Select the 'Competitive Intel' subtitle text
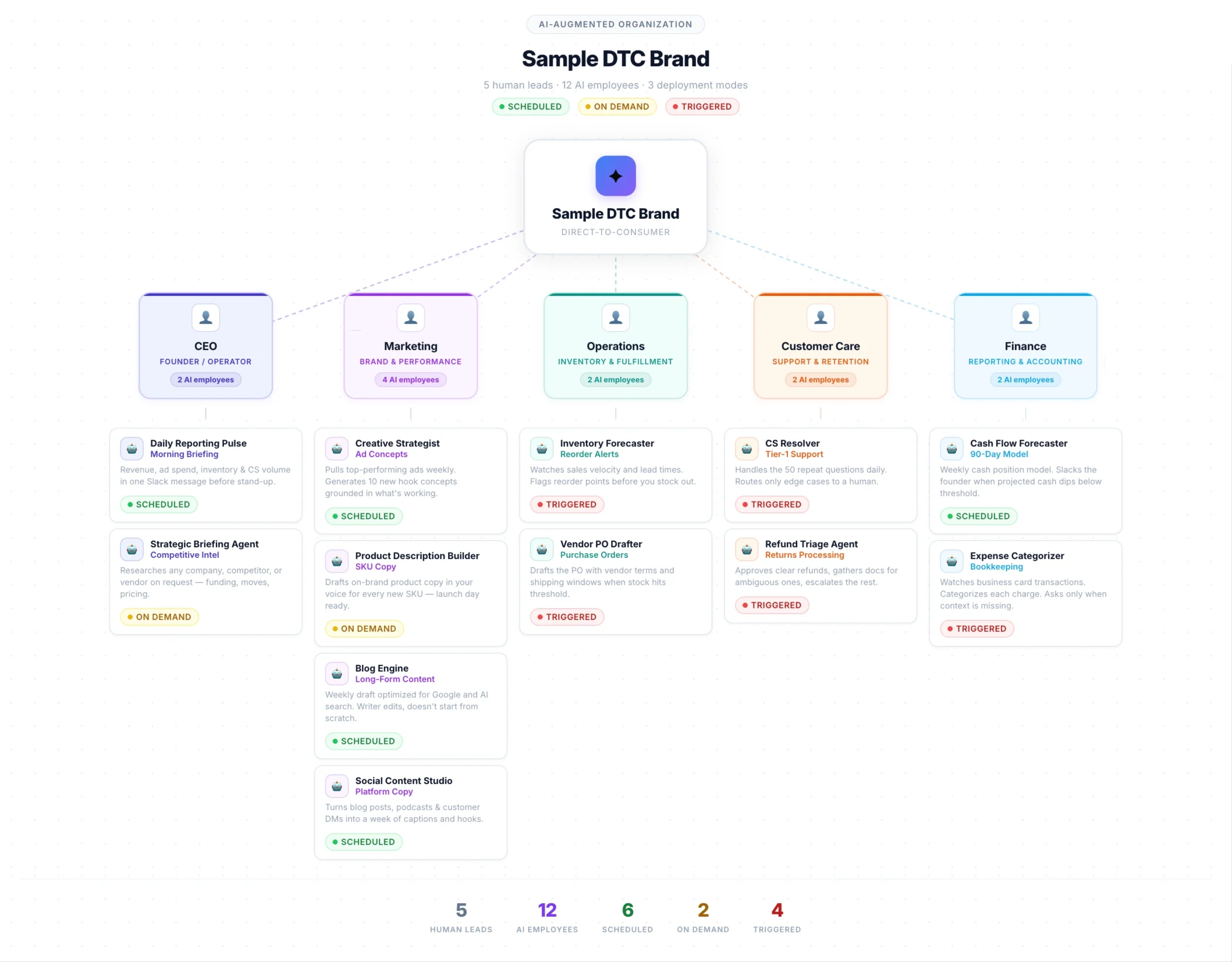This screenshot has width=1232, height=962. [x=185, y=555]
